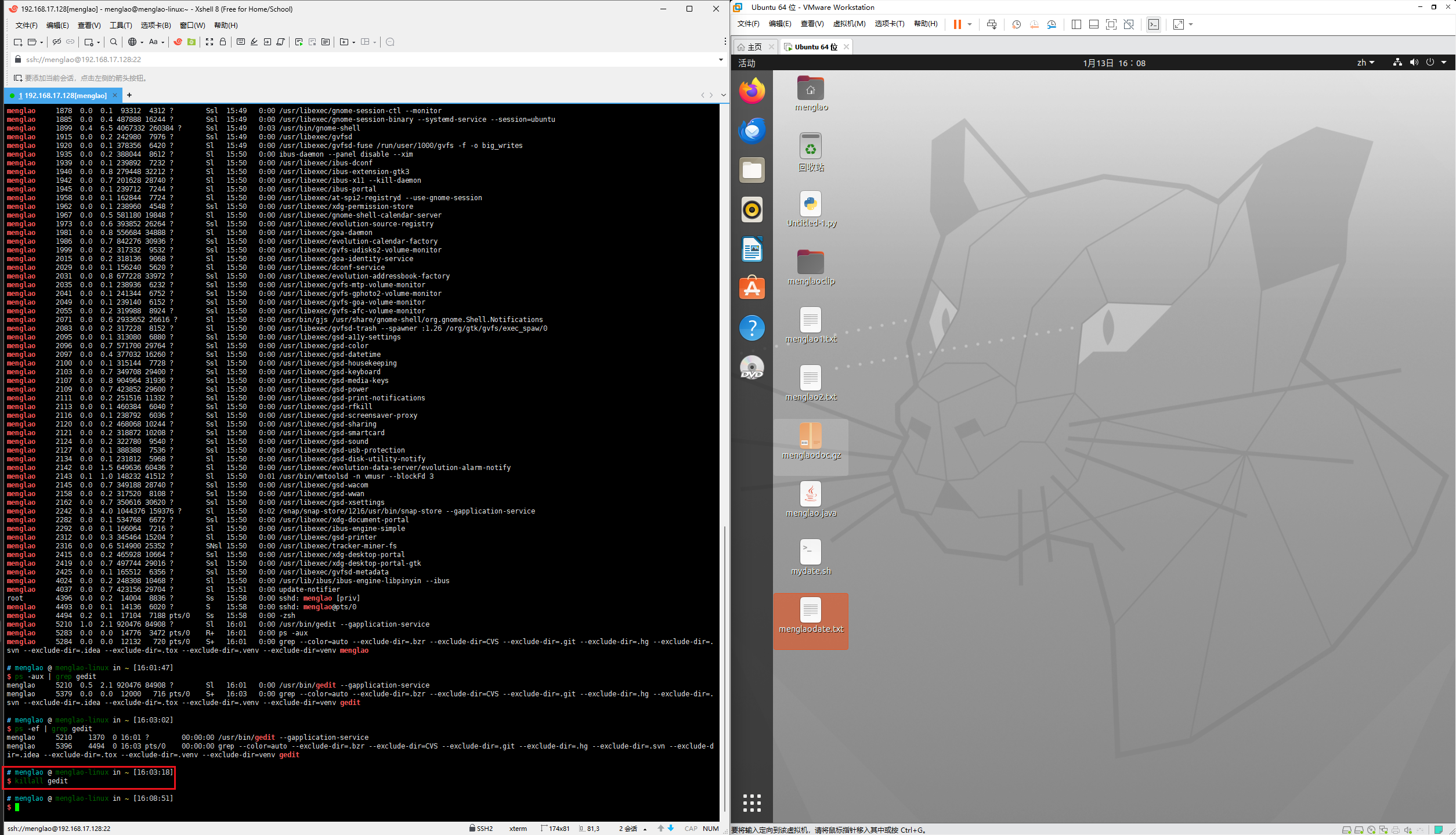Screen dimensions: 1456x835
Task: Click the session Properties icon in Xshell
Action: [88, 42]
